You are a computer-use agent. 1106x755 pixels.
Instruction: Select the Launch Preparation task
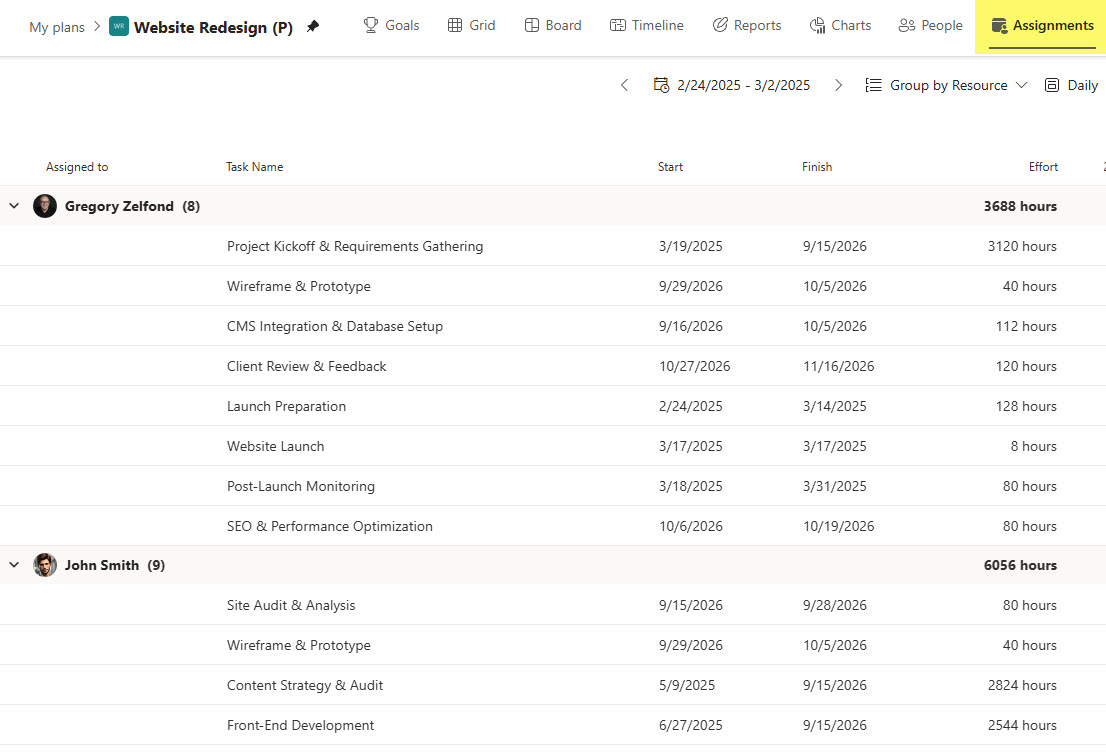[x=286, y=406]
